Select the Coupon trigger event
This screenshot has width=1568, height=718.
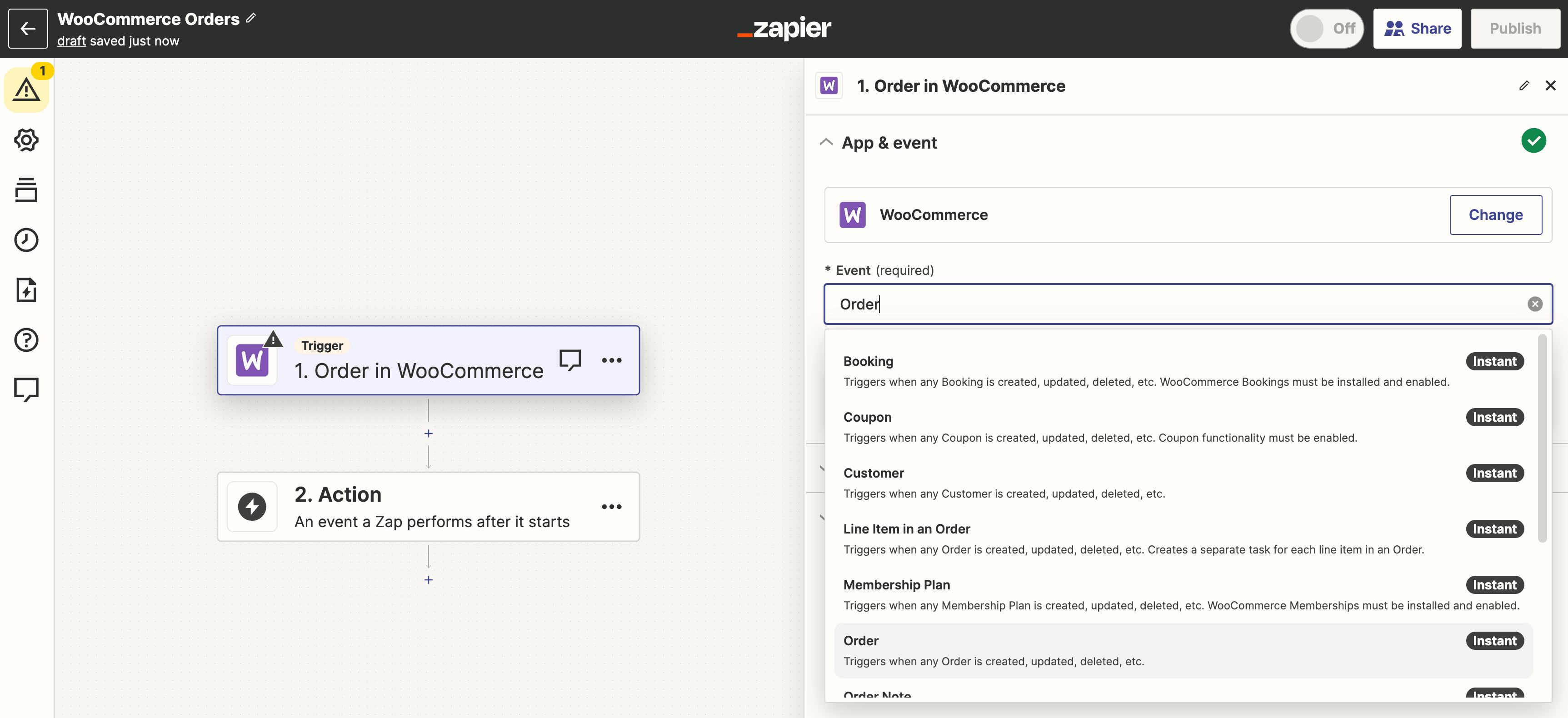(1157, 426)
